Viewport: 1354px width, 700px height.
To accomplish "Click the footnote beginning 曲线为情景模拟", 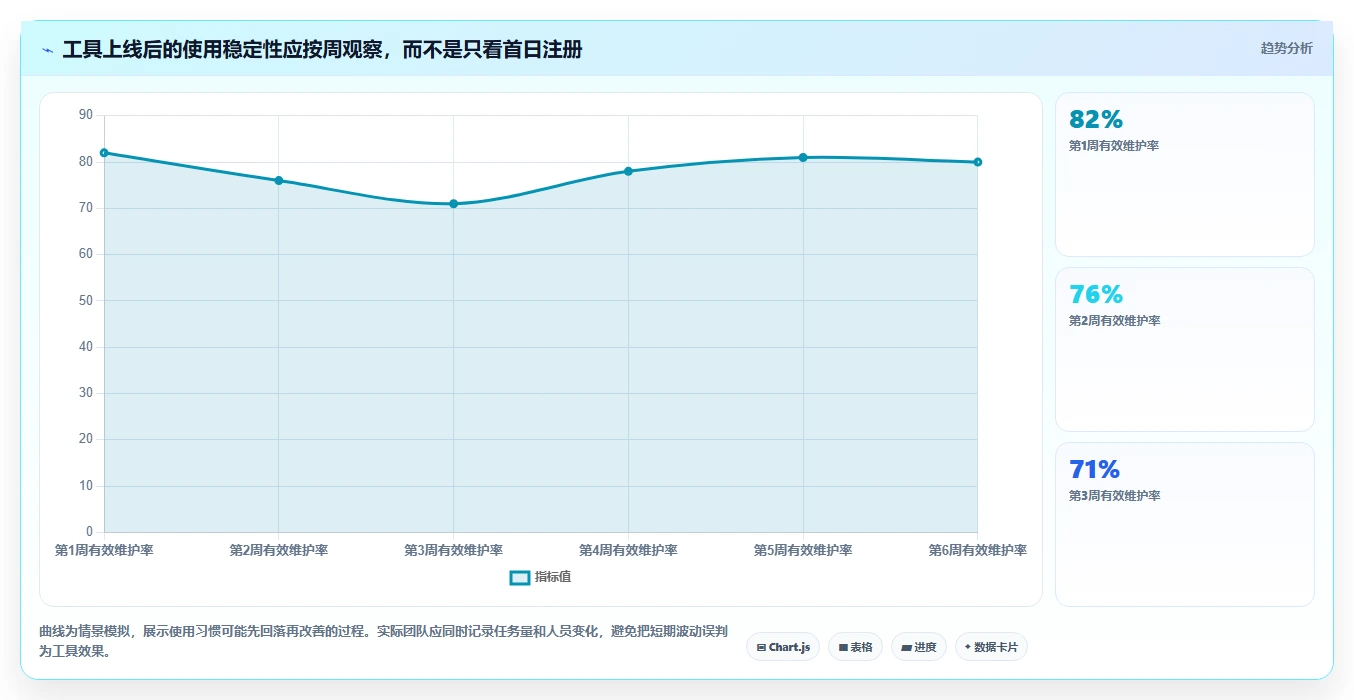I will coord(383,641).
